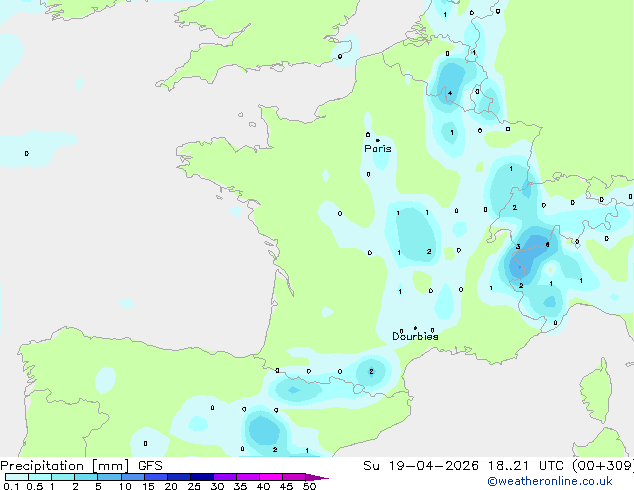
Task: Click the precipitation value 6 over the Alps
Action: [x=547, y=245]
